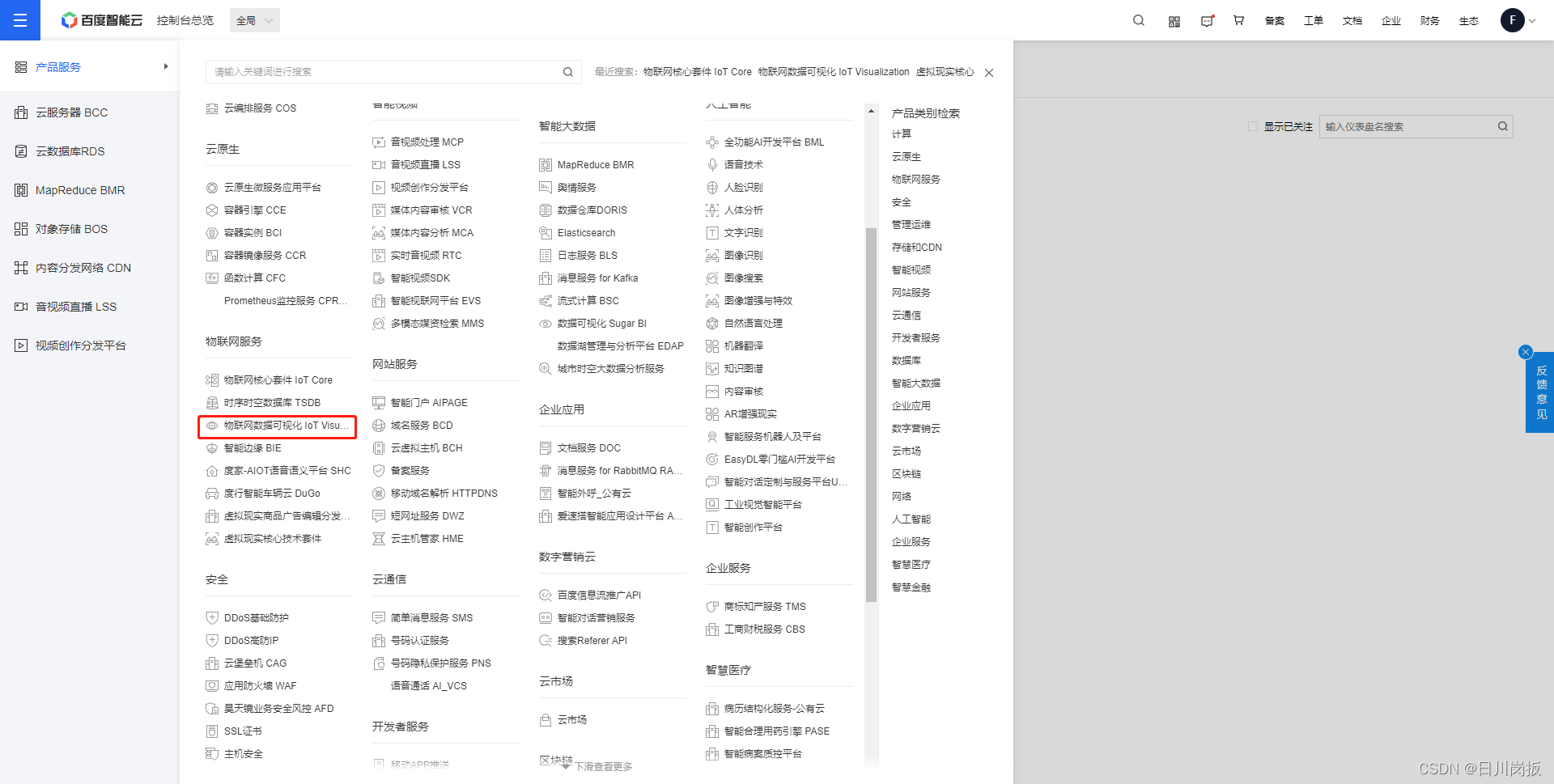Close the 反馈意见 feedback tab
Image resolution: width=1554 pixels, height=784 pixels.
(x=1526, y=352)
